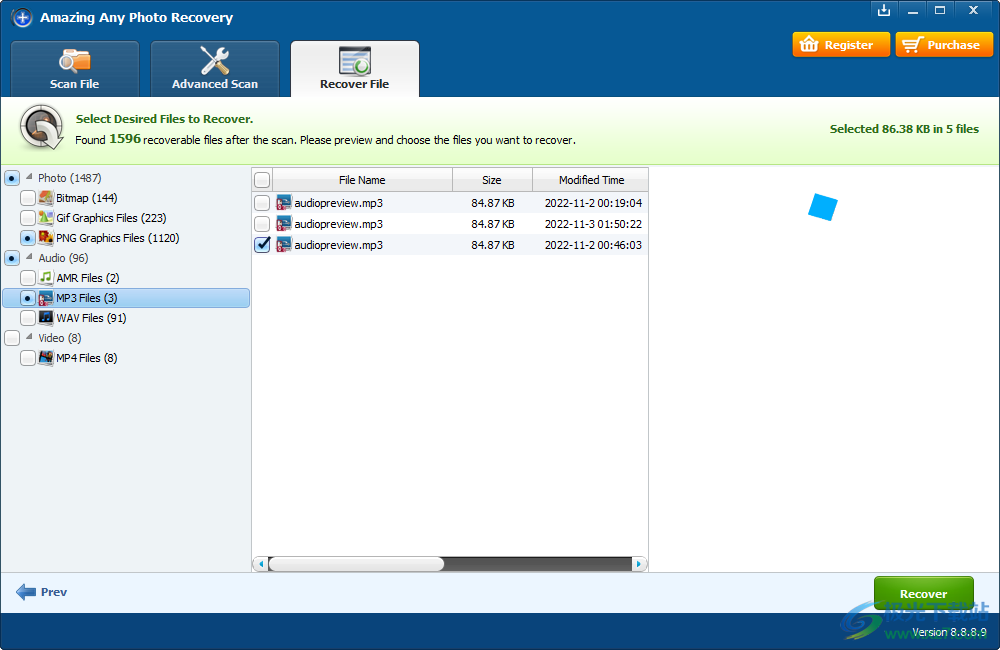Click the WAV Files icon
The width and height of the screenshot is (1000, 650).
(46, 318)
